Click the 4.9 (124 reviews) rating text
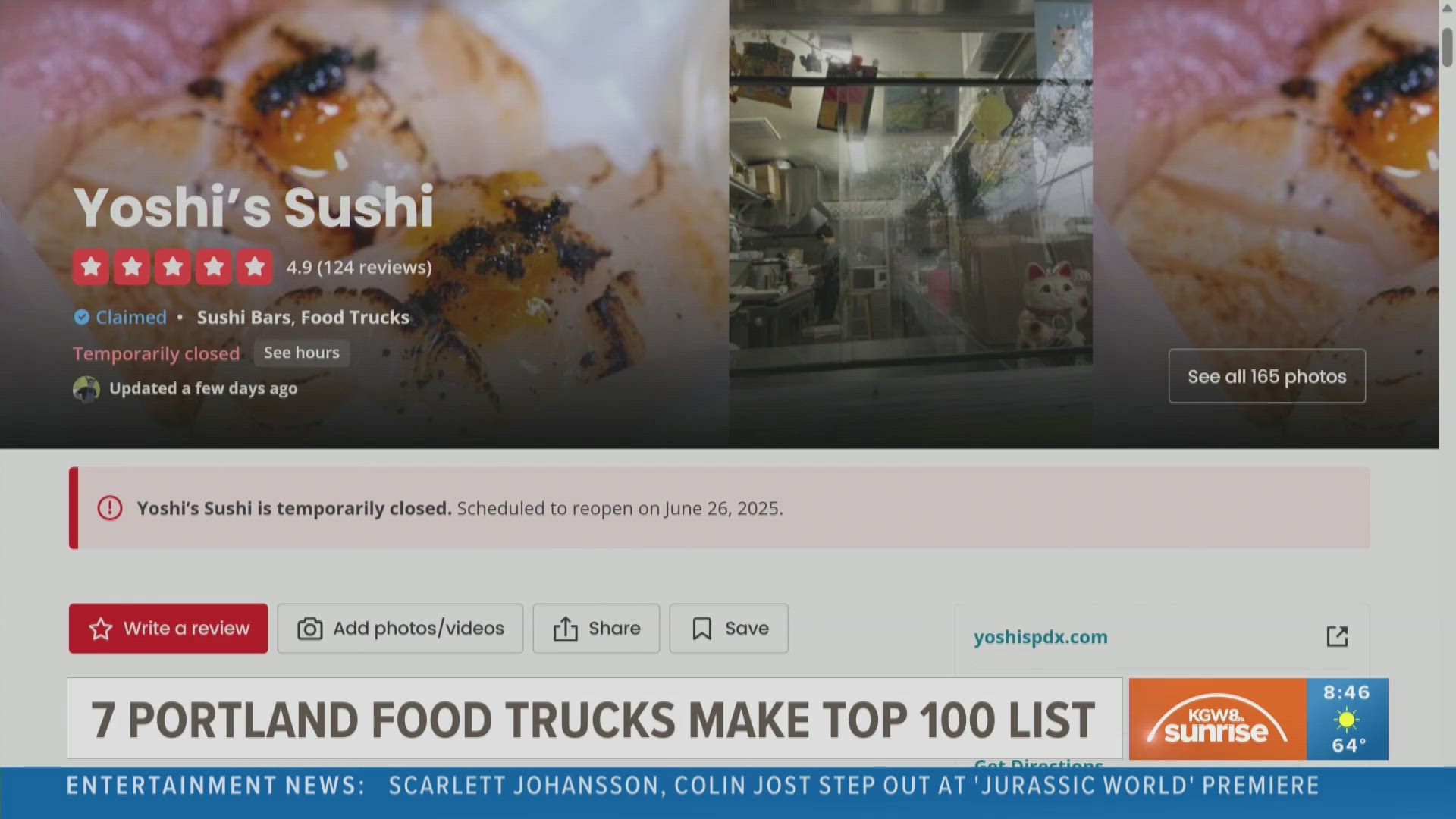Screen dimensions: 1456x819 359,267
